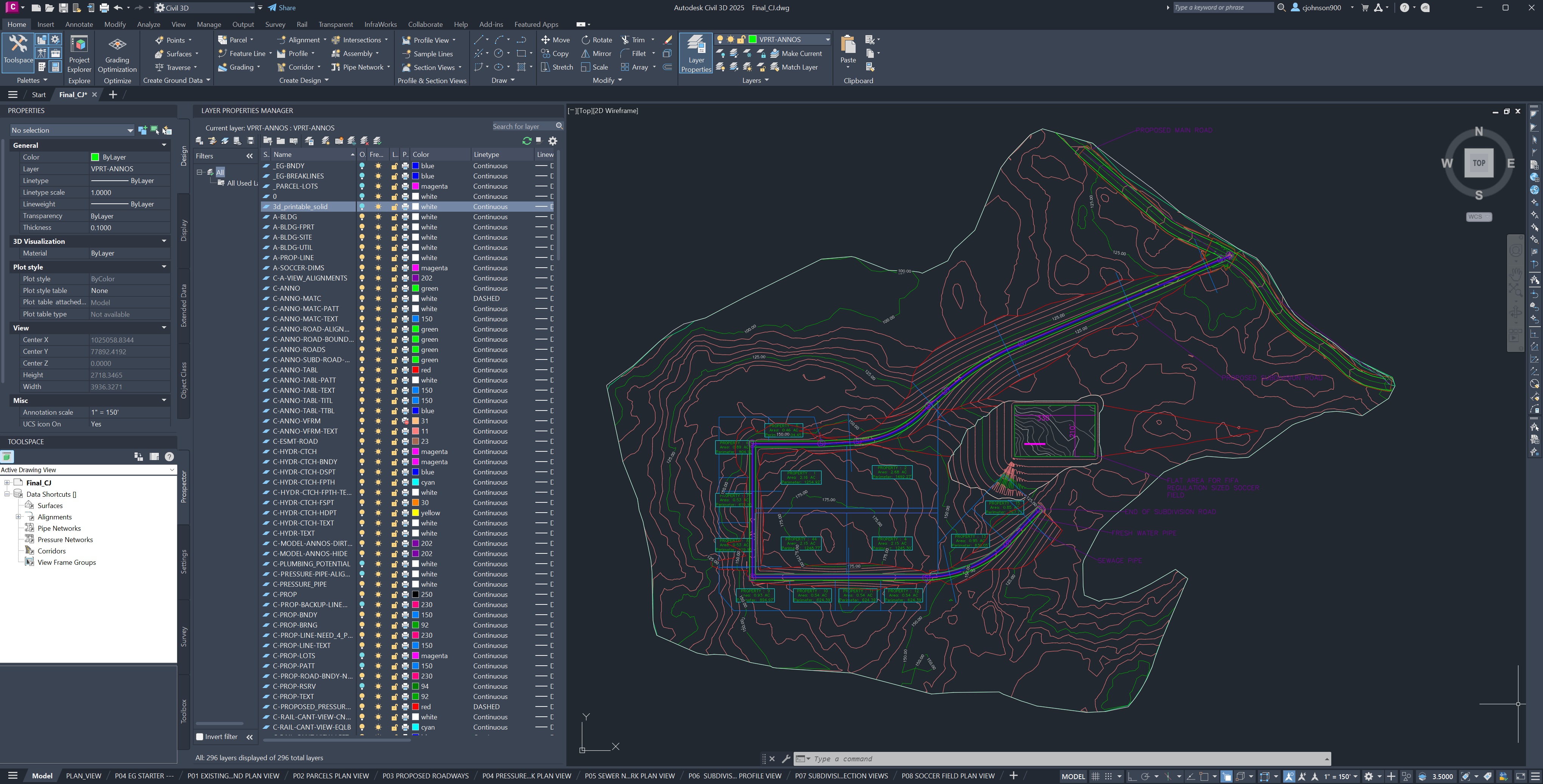
Task: Open Grading Optimization tool
Action: 117,54
